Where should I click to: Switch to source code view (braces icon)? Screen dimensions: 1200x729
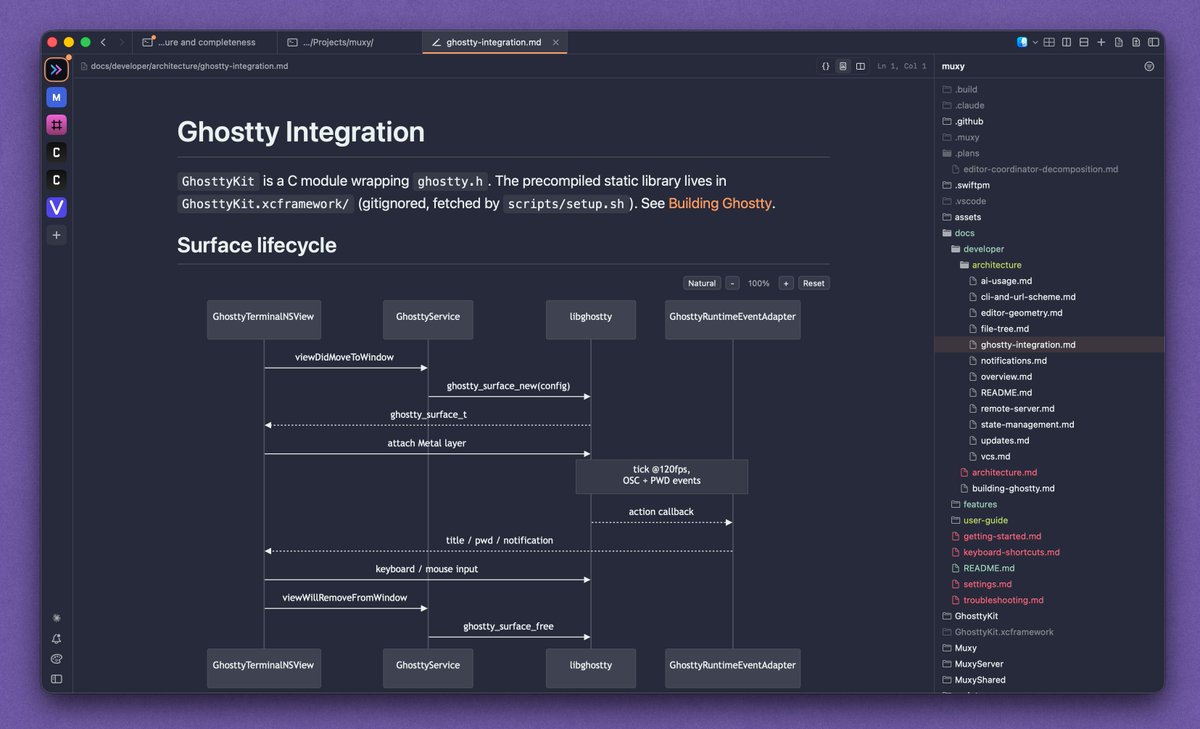(825, 66)
